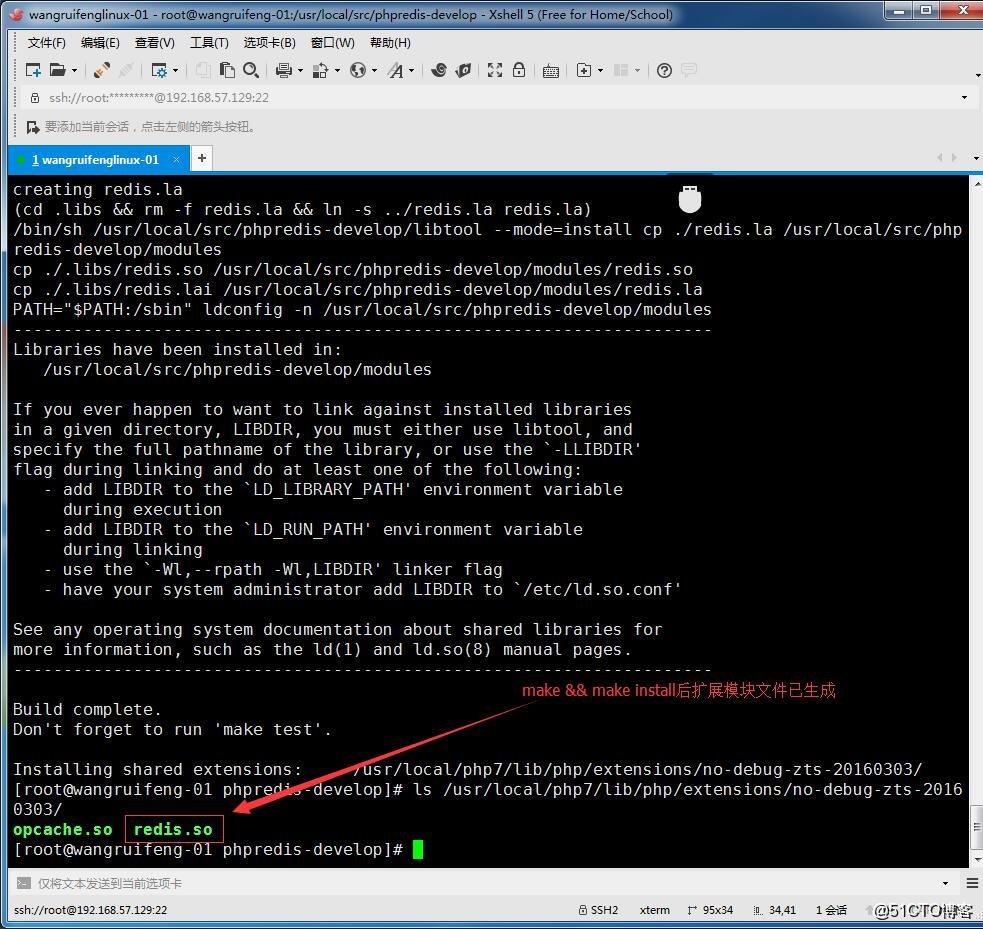Click the Disconnect plug icon
983x929 pixels.
tap(125, 70)
